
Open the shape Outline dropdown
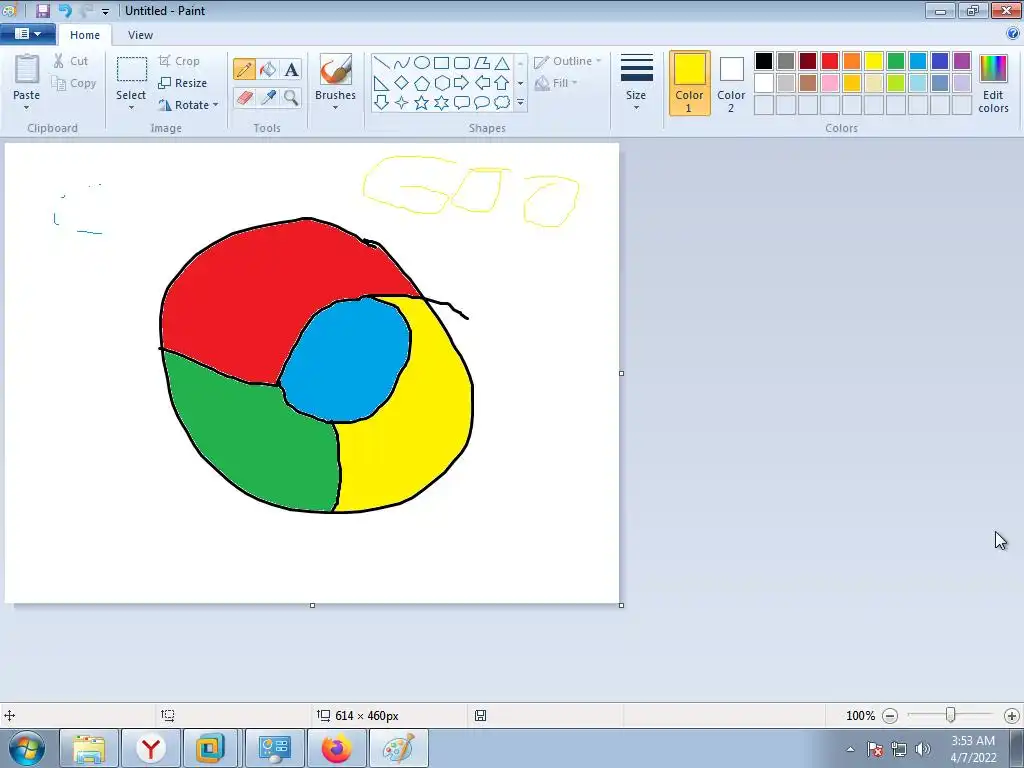(568, 61)
